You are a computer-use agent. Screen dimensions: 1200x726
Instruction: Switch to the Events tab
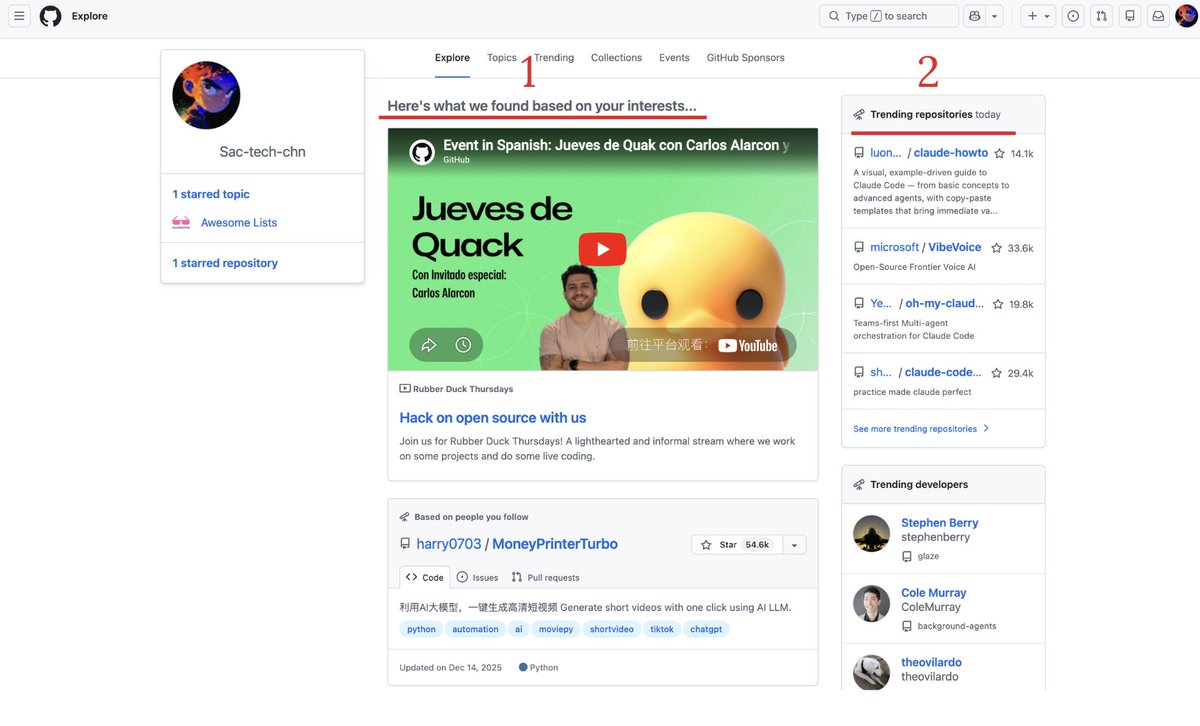(x=674, y=58)
